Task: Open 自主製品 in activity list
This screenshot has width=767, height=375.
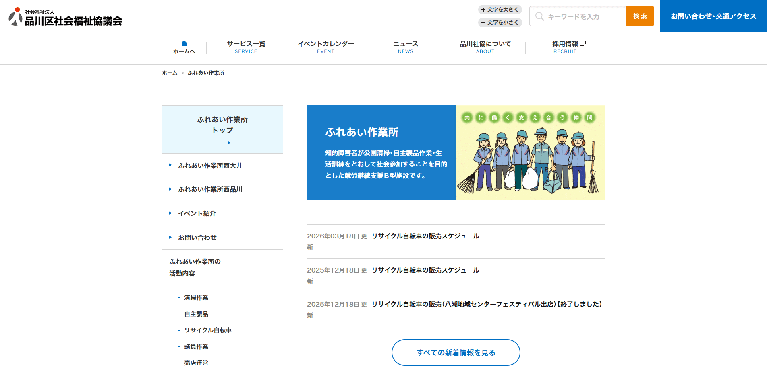Action: (x=196, y=314)
